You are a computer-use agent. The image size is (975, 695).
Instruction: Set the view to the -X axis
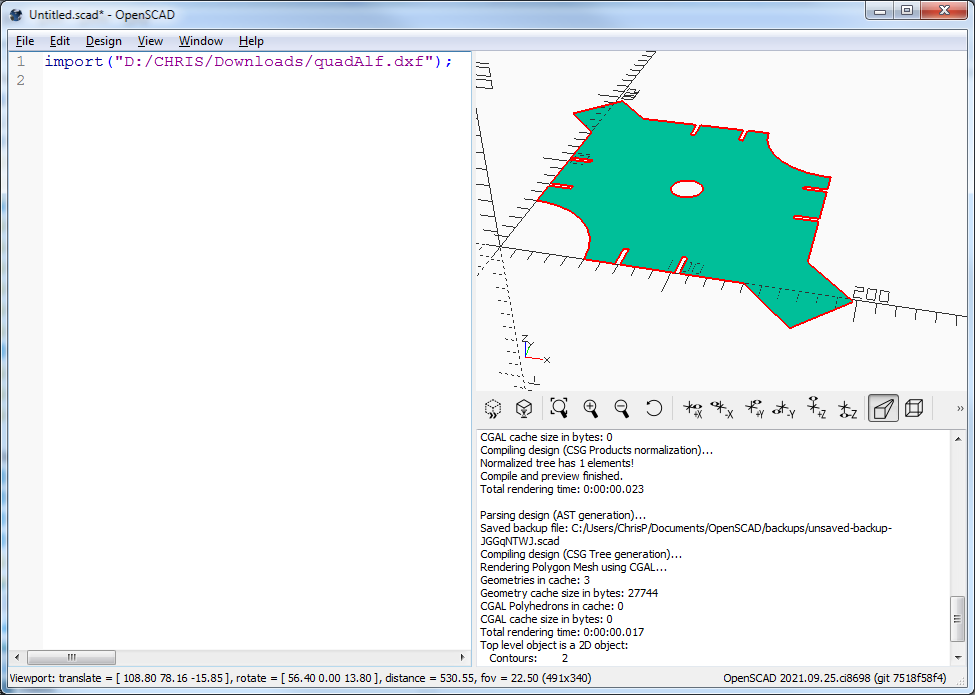722,408
